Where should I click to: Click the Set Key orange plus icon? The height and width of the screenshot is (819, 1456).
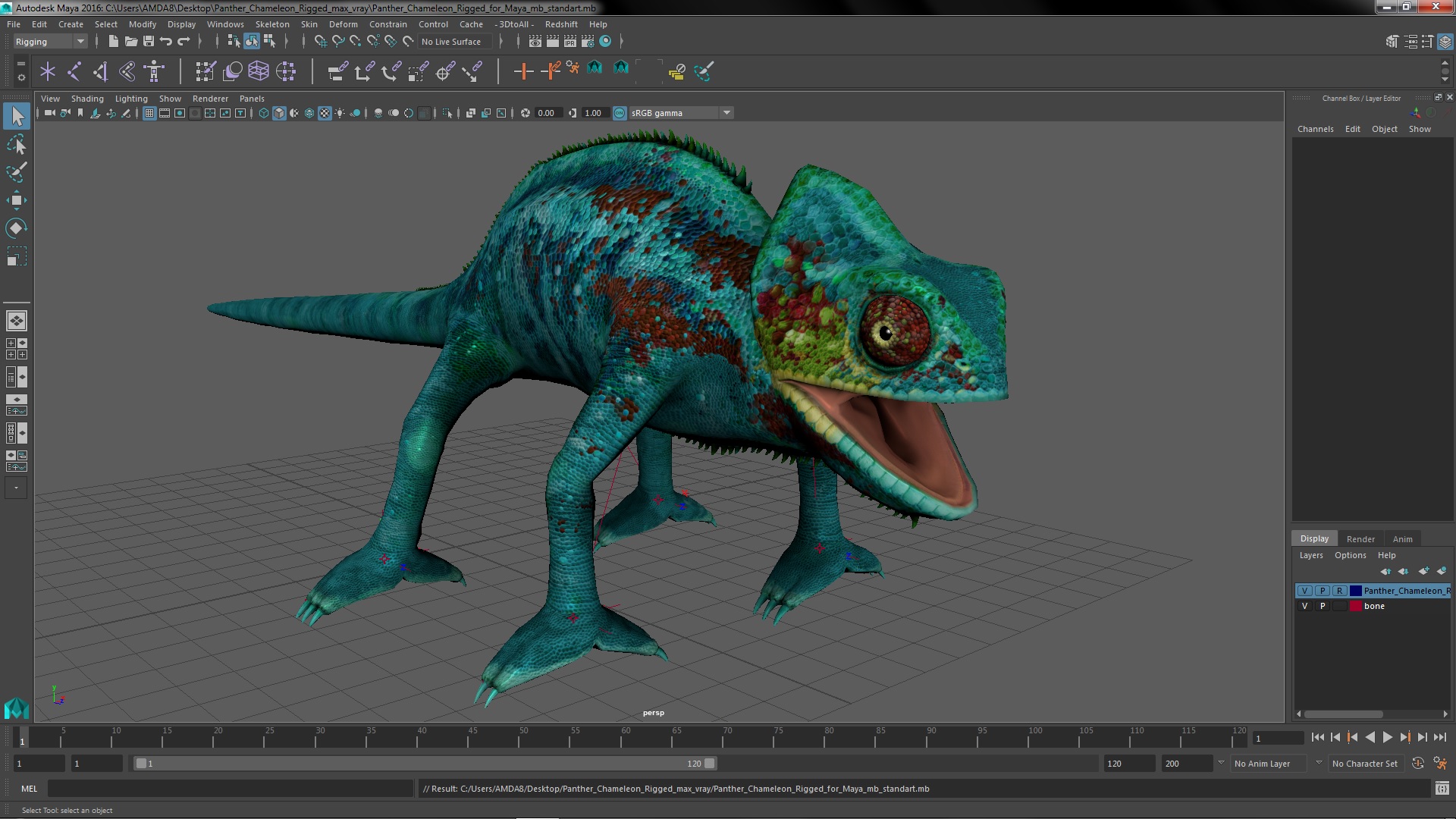(x=522, y=71)
